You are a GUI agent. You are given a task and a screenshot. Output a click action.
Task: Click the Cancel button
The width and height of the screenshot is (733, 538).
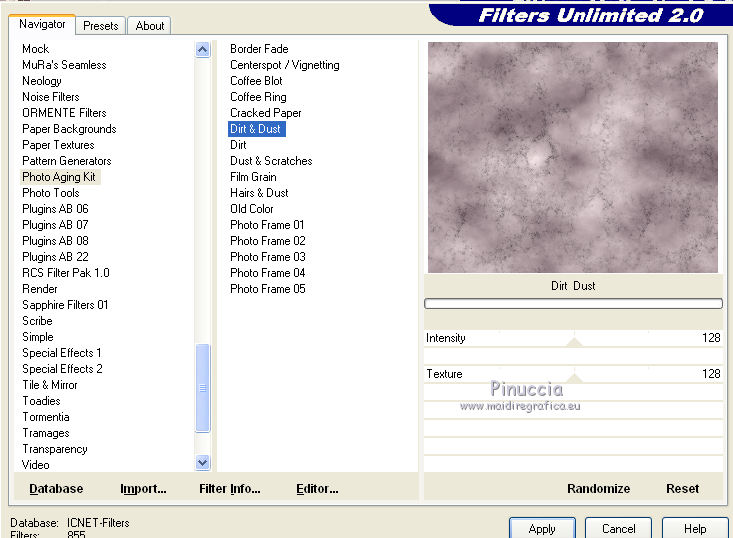(618, 529)
